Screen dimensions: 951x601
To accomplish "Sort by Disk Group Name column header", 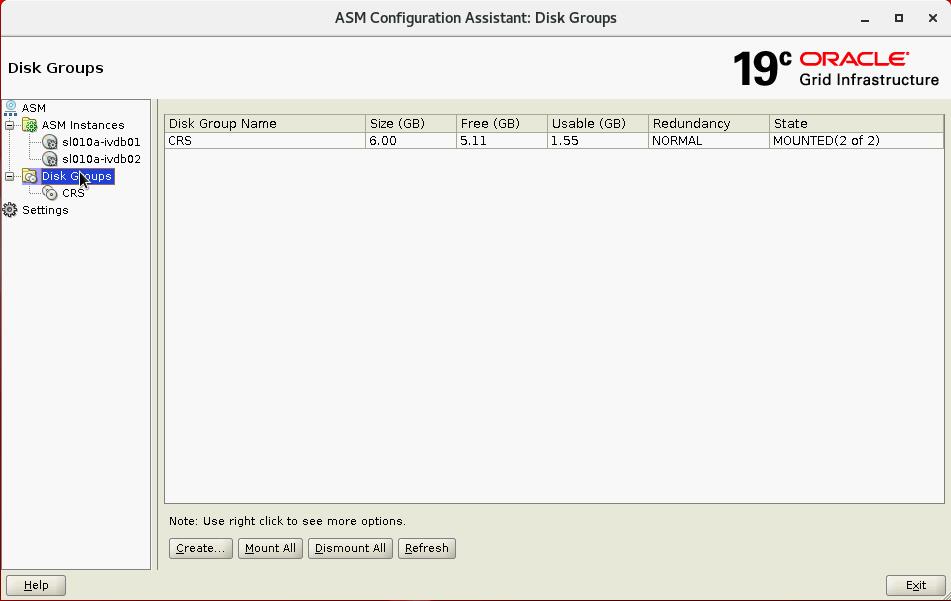I will [265, 123].
